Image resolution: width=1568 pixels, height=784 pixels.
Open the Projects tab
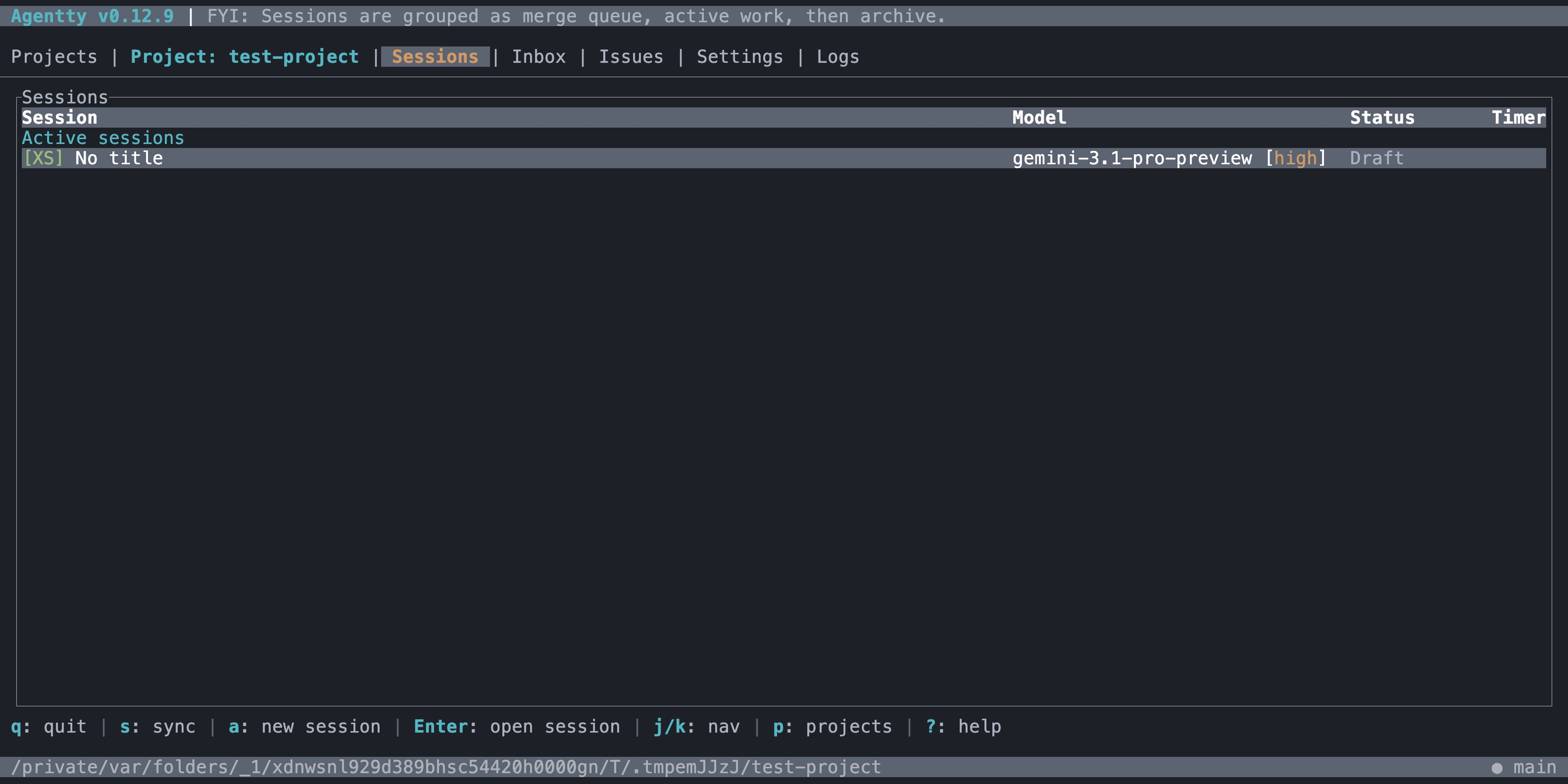click(x=54, y=57)
